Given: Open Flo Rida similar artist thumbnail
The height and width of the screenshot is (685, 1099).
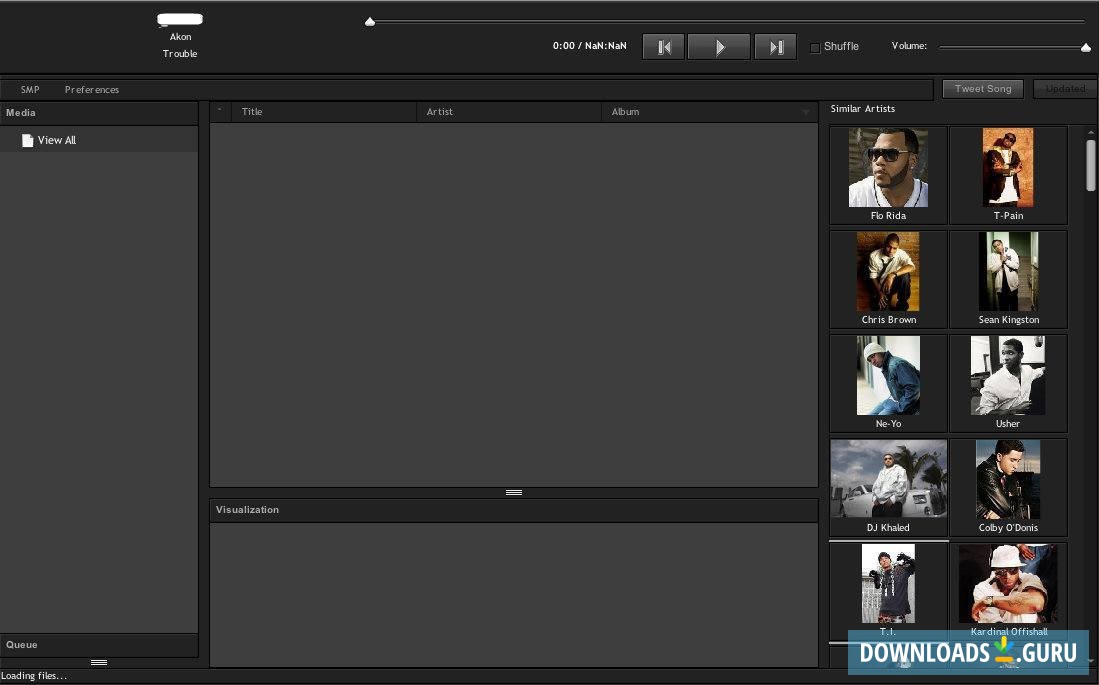Looking at the screenshot, I should click(x=888, y=169).
